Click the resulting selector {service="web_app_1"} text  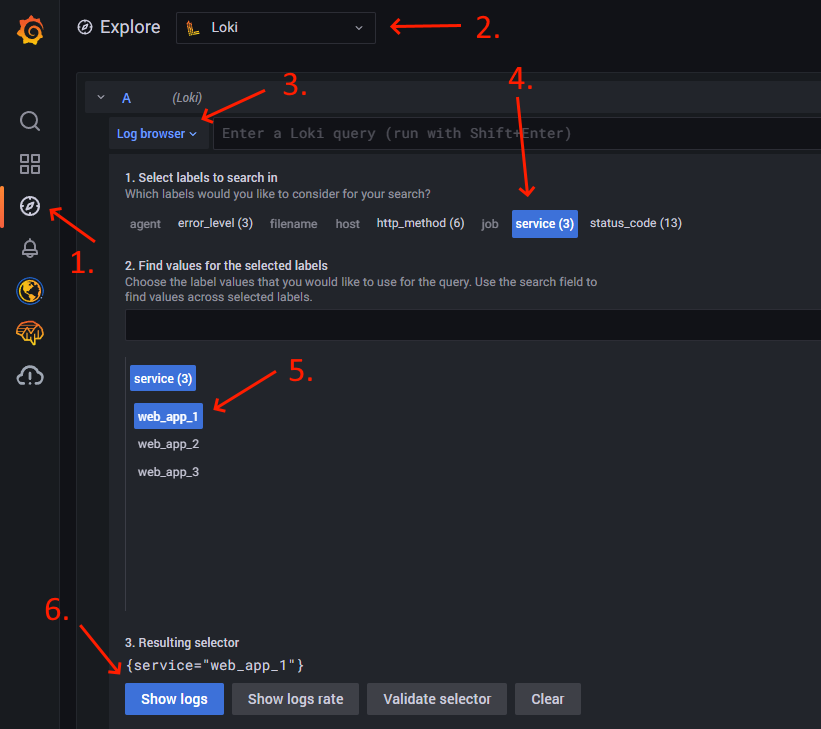point(215,665)
